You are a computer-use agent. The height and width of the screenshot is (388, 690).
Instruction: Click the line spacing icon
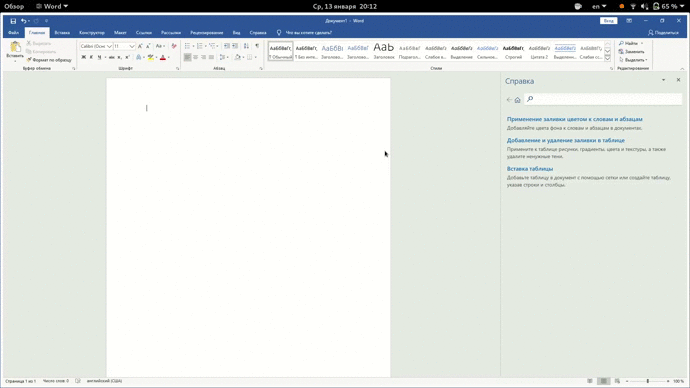point(222,57)
